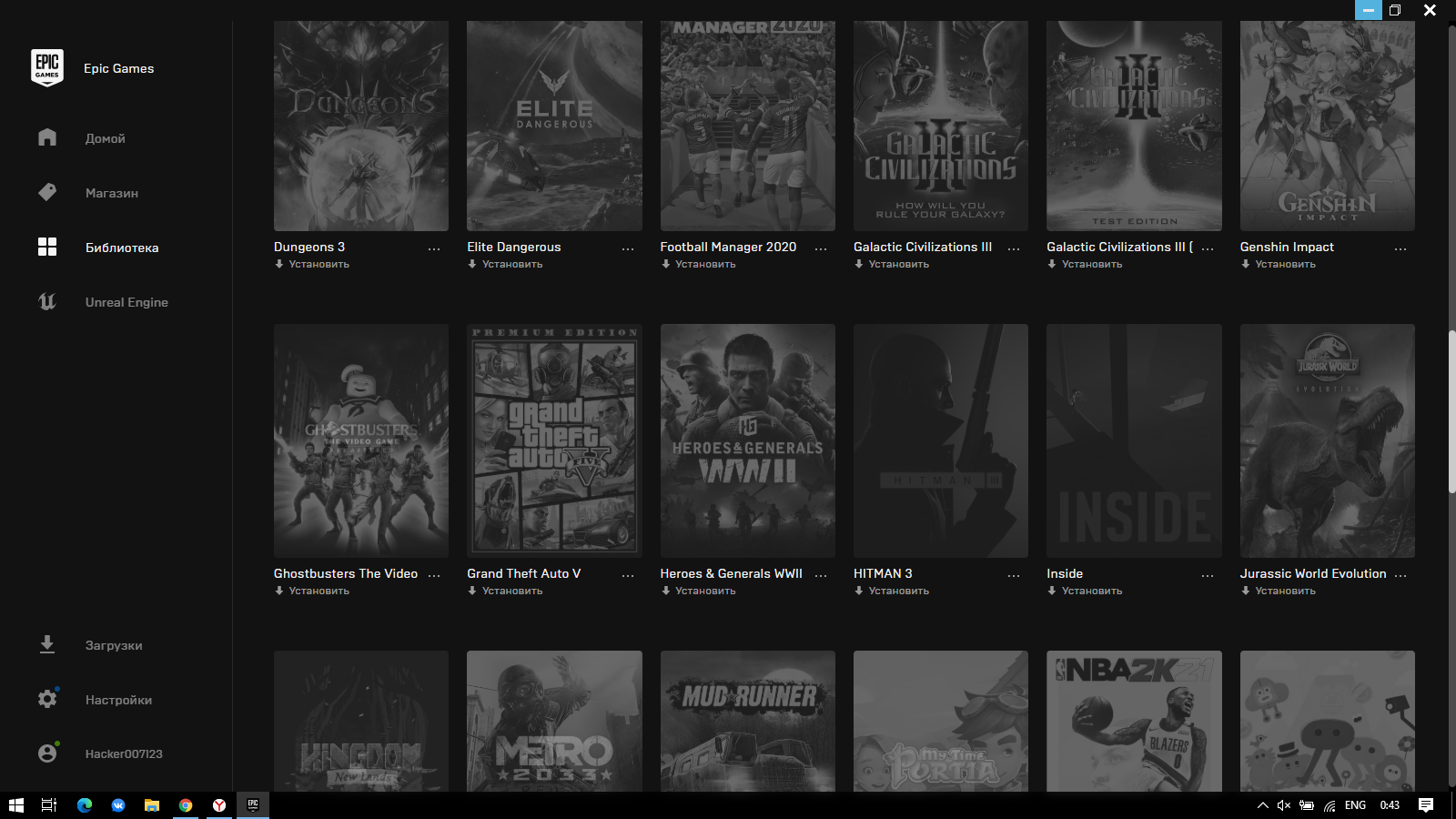Open the Inside game cover art

click(1134, 440)
